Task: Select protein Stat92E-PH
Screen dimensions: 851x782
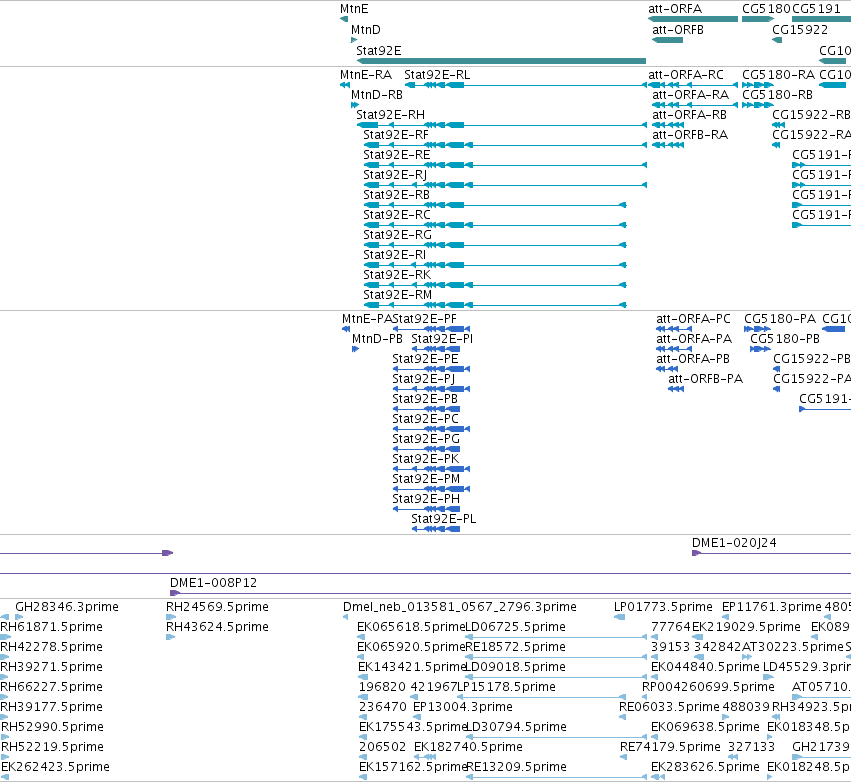Action: 426,498
